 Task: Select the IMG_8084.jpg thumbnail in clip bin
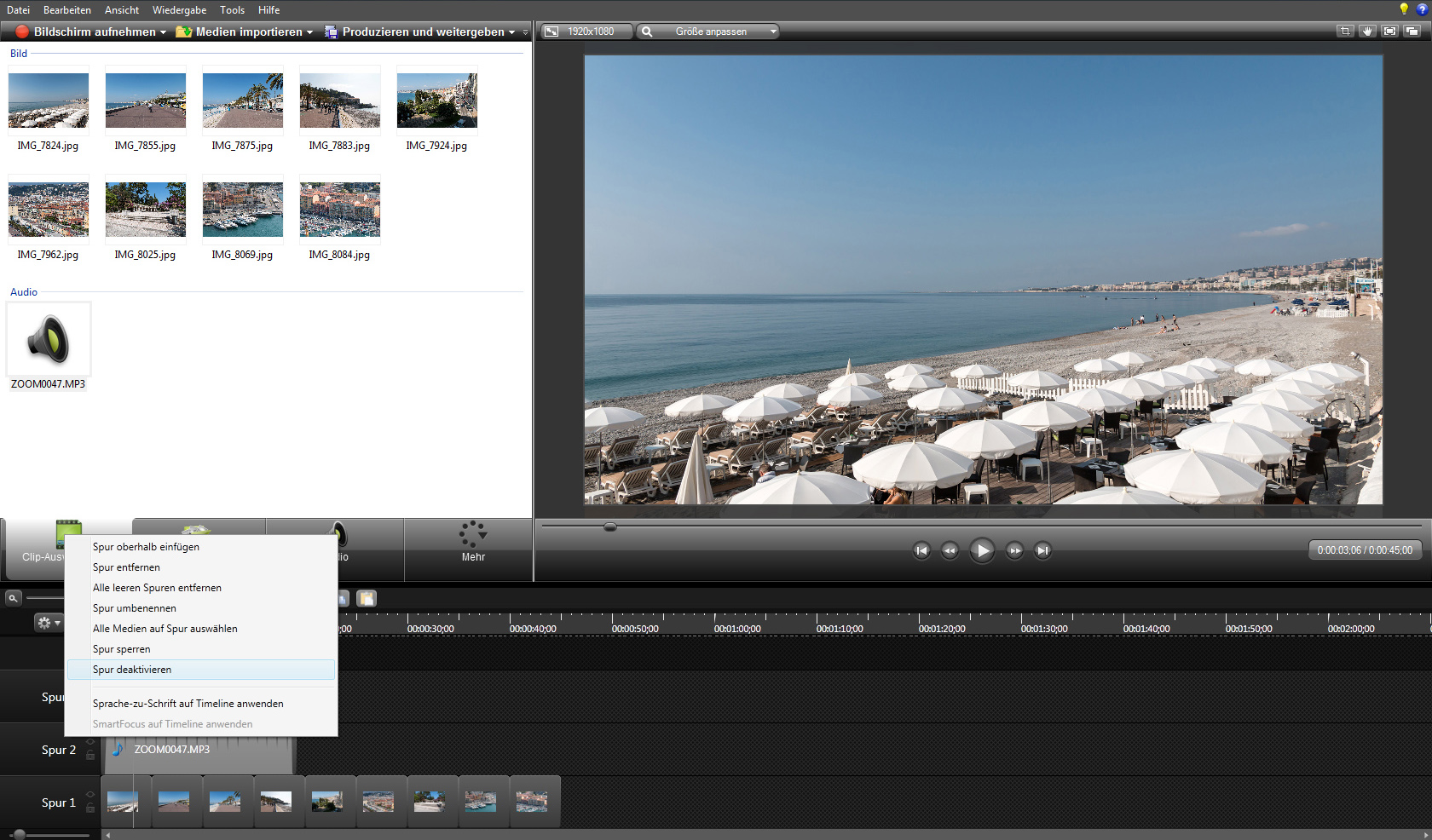tap(340, 209)
